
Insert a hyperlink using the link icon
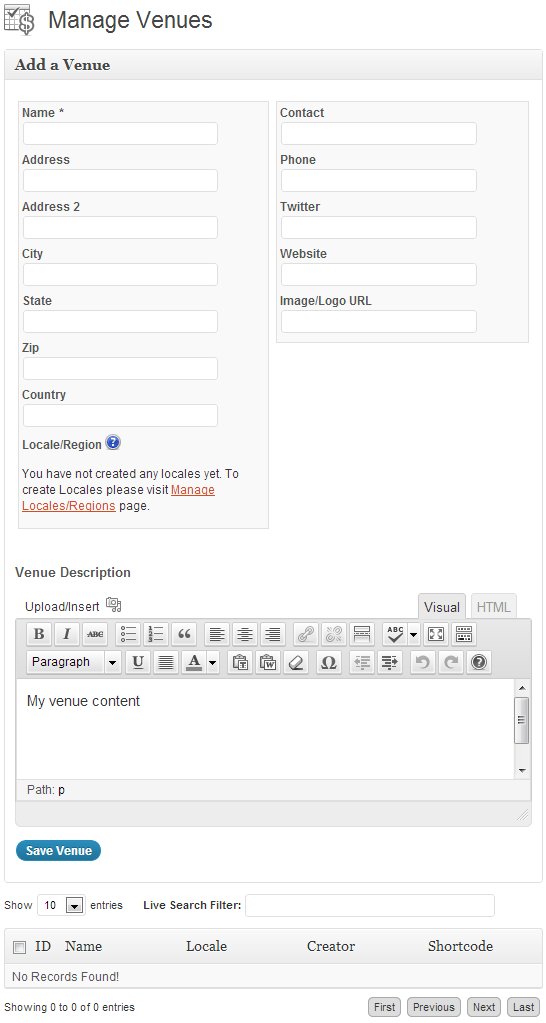[x=306, y=634]
